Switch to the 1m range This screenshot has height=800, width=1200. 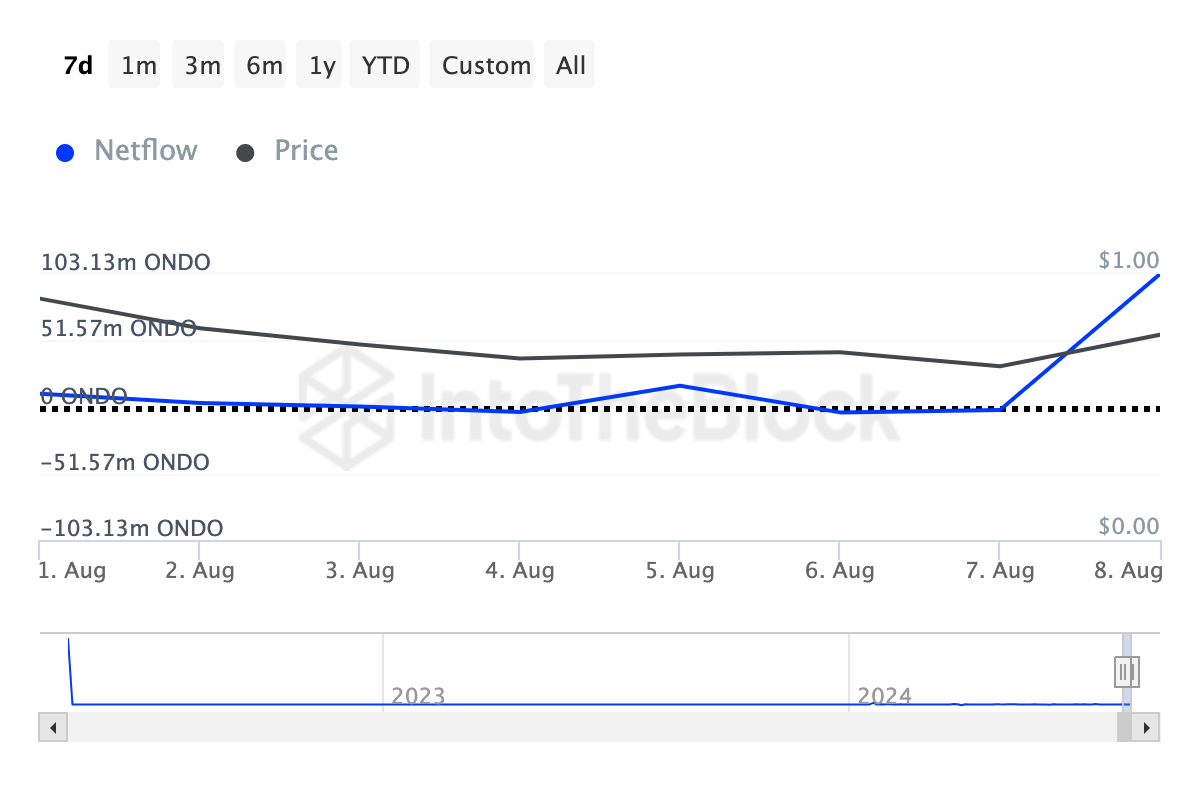point(138,66)
